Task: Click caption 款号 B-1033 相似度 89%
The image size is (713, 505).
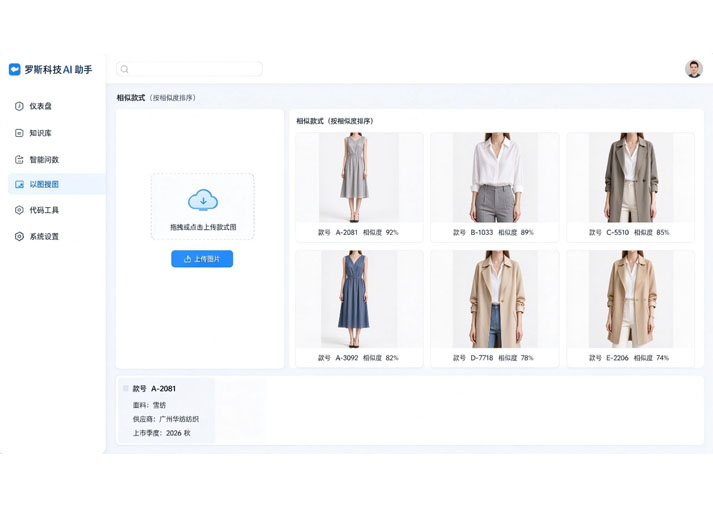Action: [493, 232]
